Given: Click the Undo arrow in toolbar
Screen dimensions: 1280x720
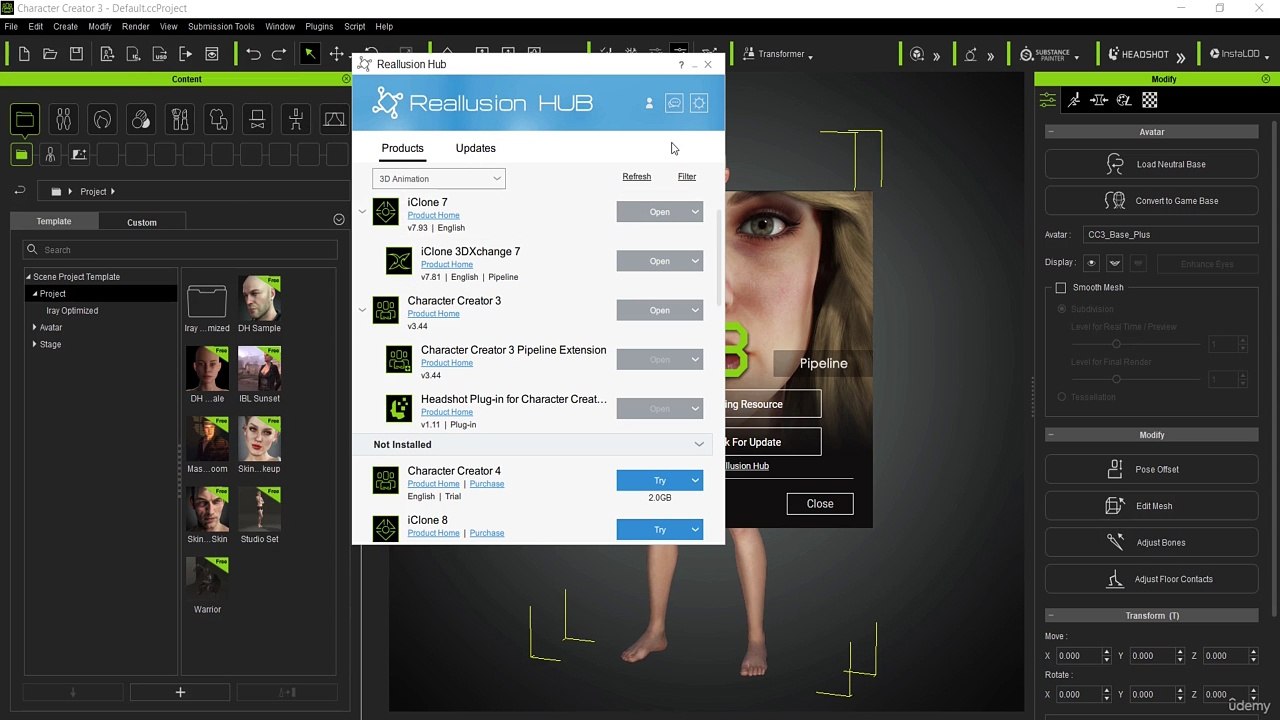Looking at the screenshot, I should click(x=254, y=54).
